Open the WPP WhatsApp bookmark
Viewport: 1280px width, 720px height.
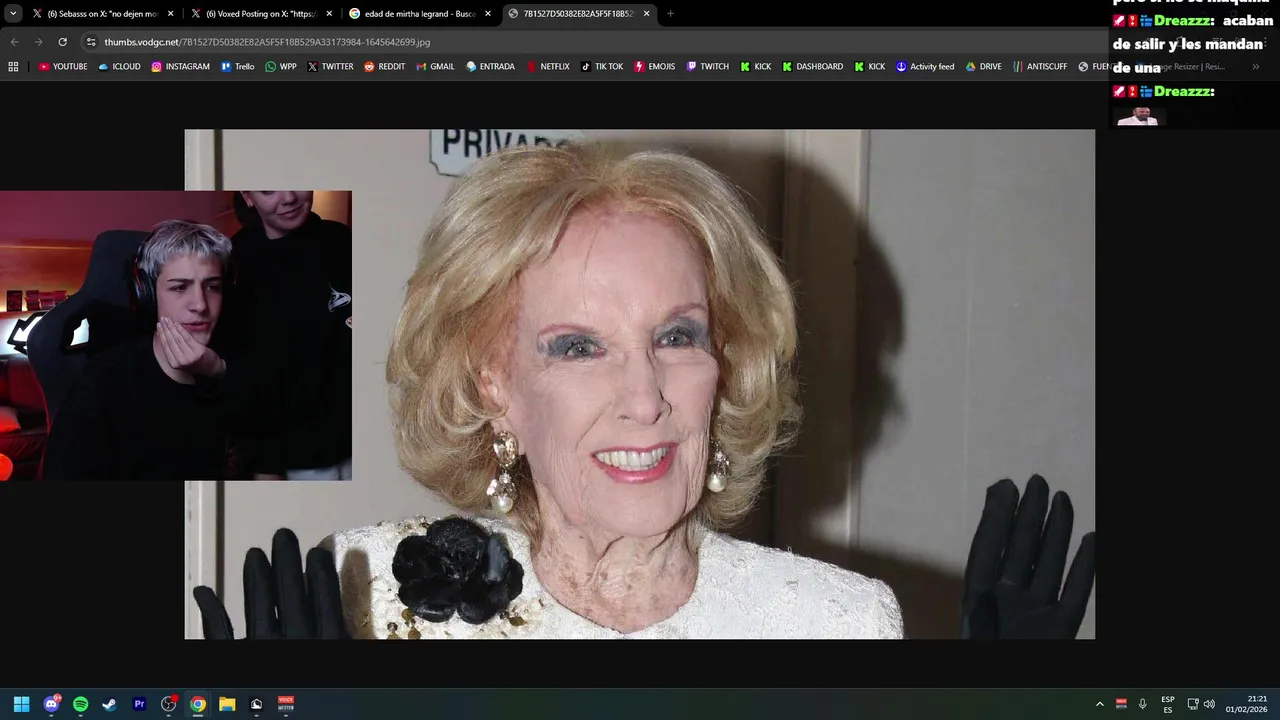pos(281,67)
